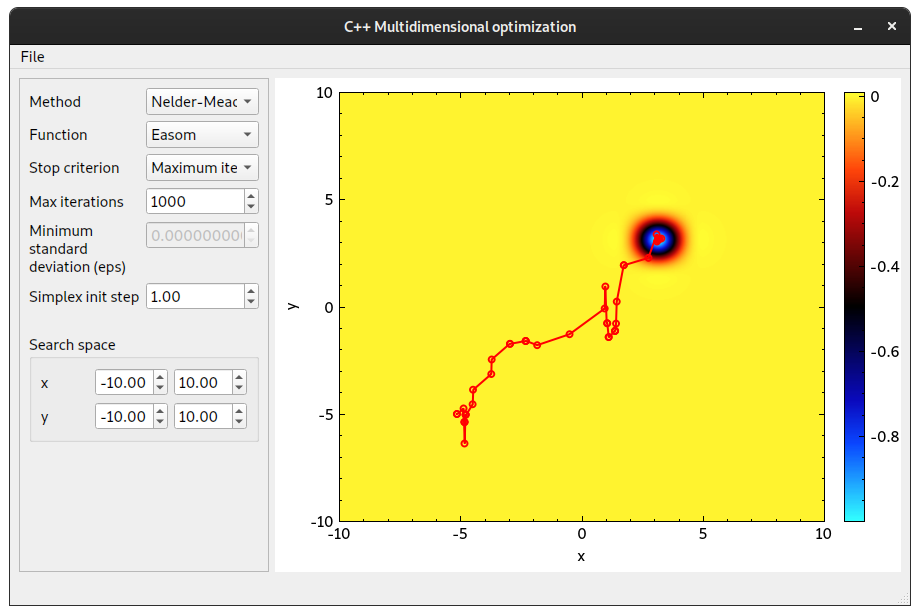920x615 pixels.
Task: Increase the Simplex init step value
Action: coord(251,291)
